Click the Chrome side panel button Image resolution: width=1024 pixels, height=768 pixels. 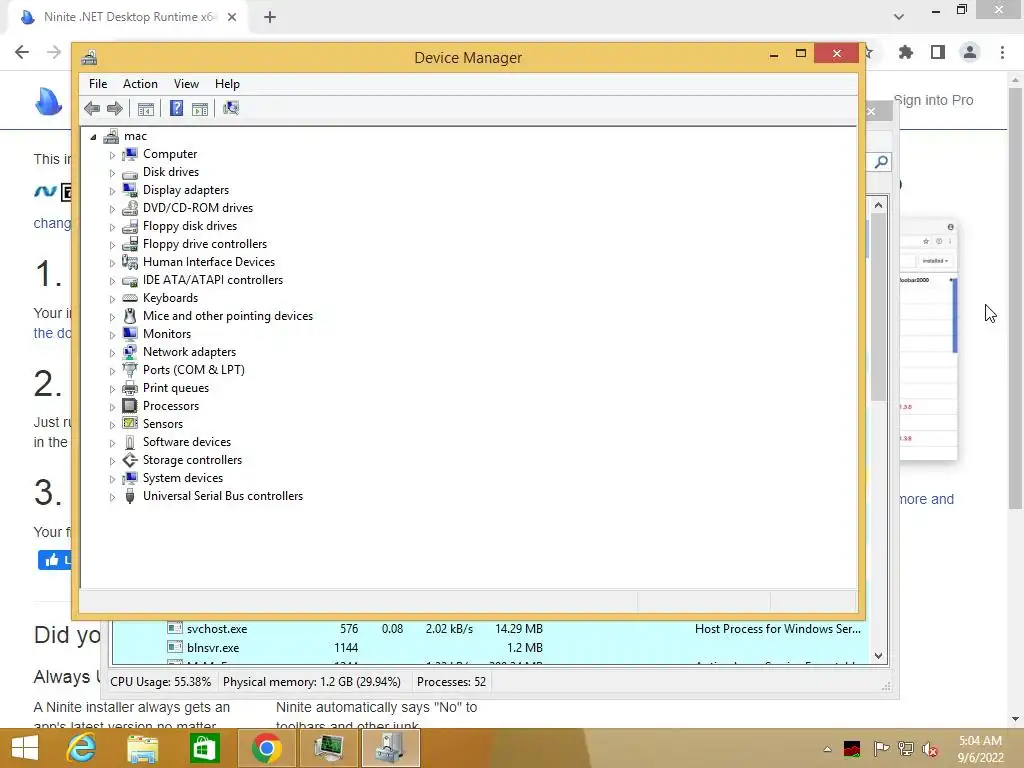pyautogui.click(x=938, y=52)
